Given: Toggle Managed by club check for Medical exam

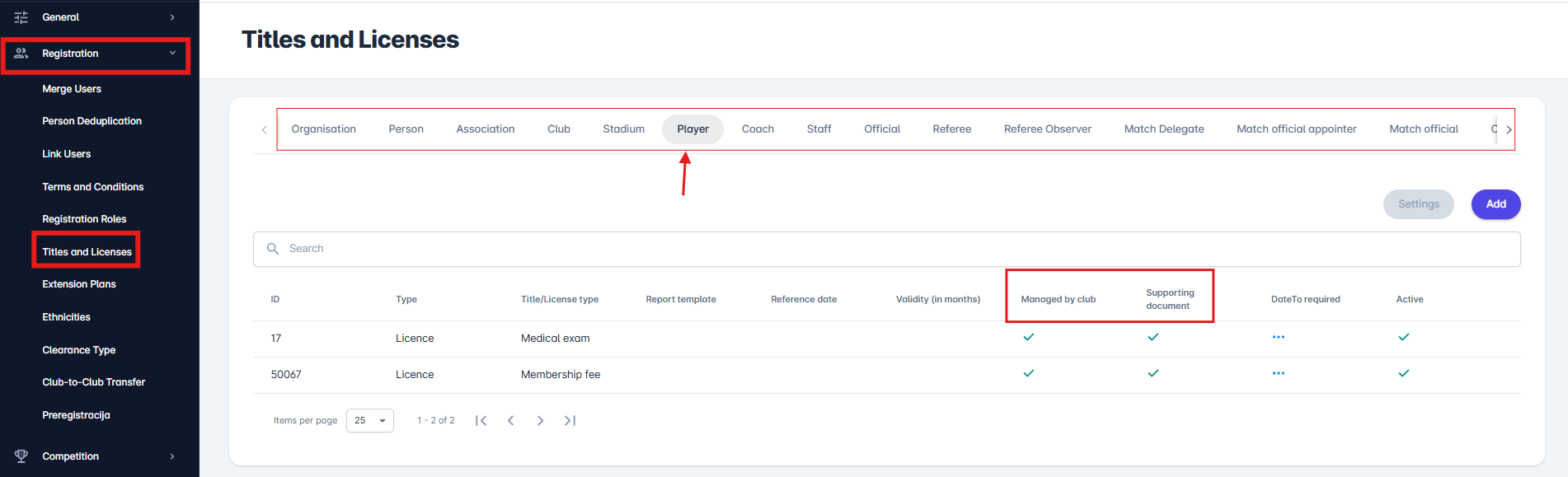Looking at the screenshot, I should 1028,338.
